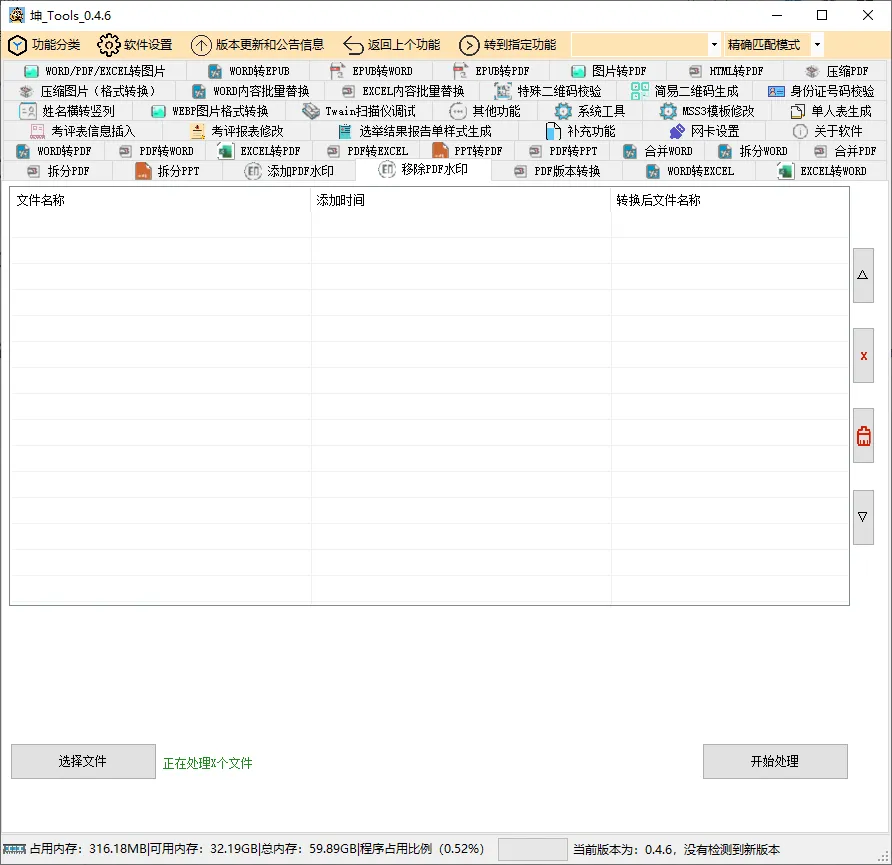Image resolution: width=892 pixels, height=865 pixels.
Task: Open the 拆分PDF tab
Action: pyautogui.click(x=58, y=171)
